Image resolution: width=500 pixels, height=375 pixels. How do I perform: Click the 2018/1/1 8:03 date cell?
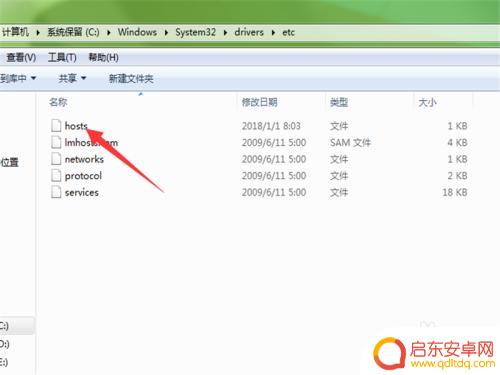pos(271,126)
